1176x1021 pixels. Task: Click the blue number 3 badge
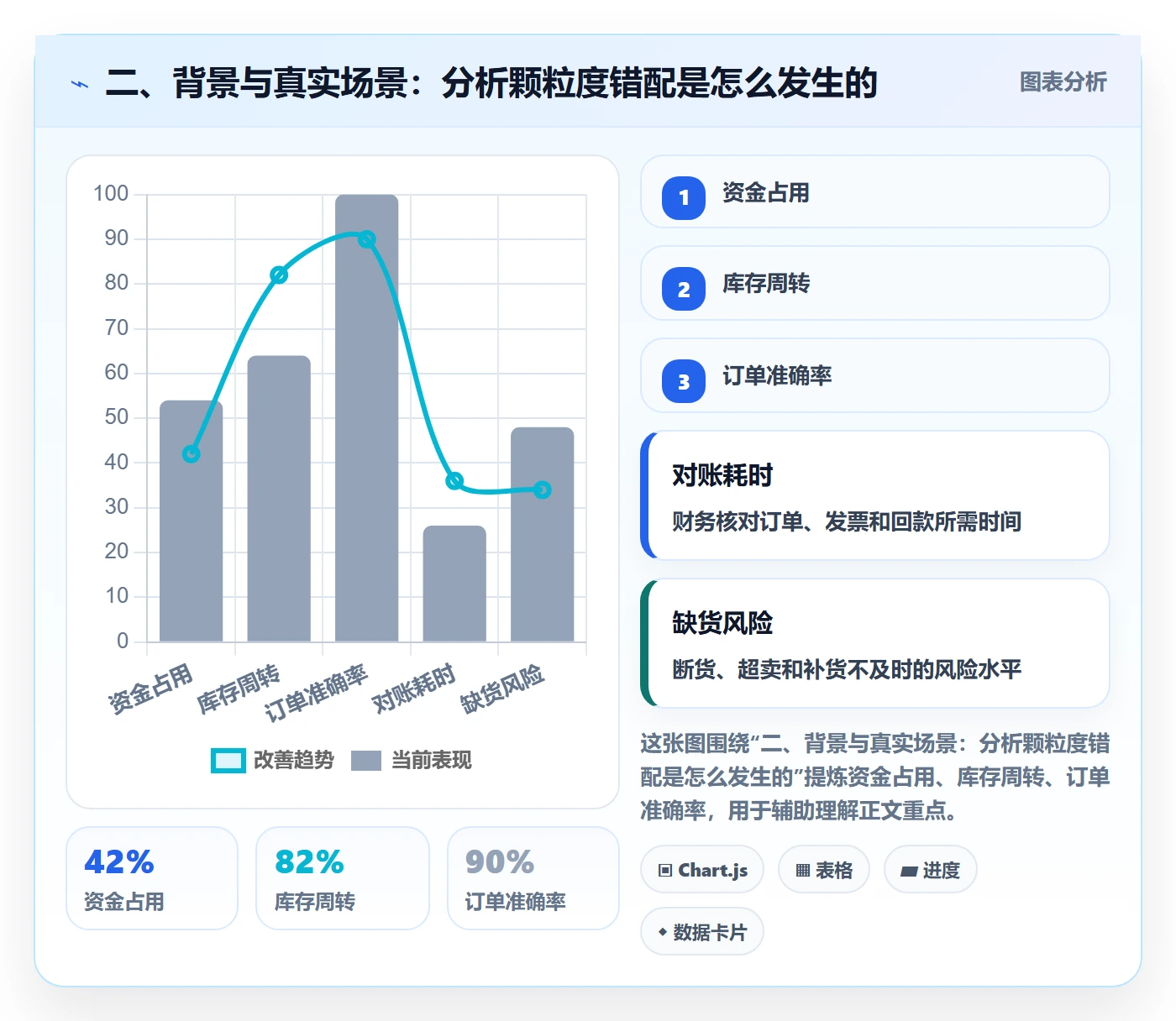tap(684, 381)
